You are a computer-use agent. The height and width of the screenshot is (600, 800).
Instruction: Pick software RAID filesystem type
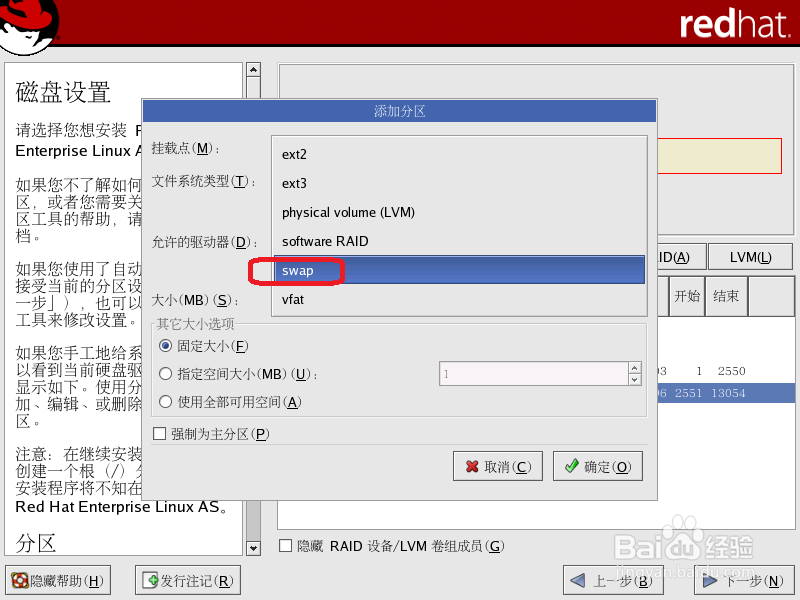[x=459, y=241]
